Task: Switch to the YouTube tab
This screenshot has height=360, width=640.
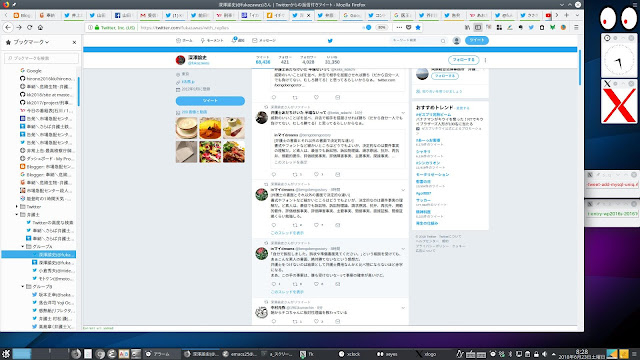Action: click(548, 15)
